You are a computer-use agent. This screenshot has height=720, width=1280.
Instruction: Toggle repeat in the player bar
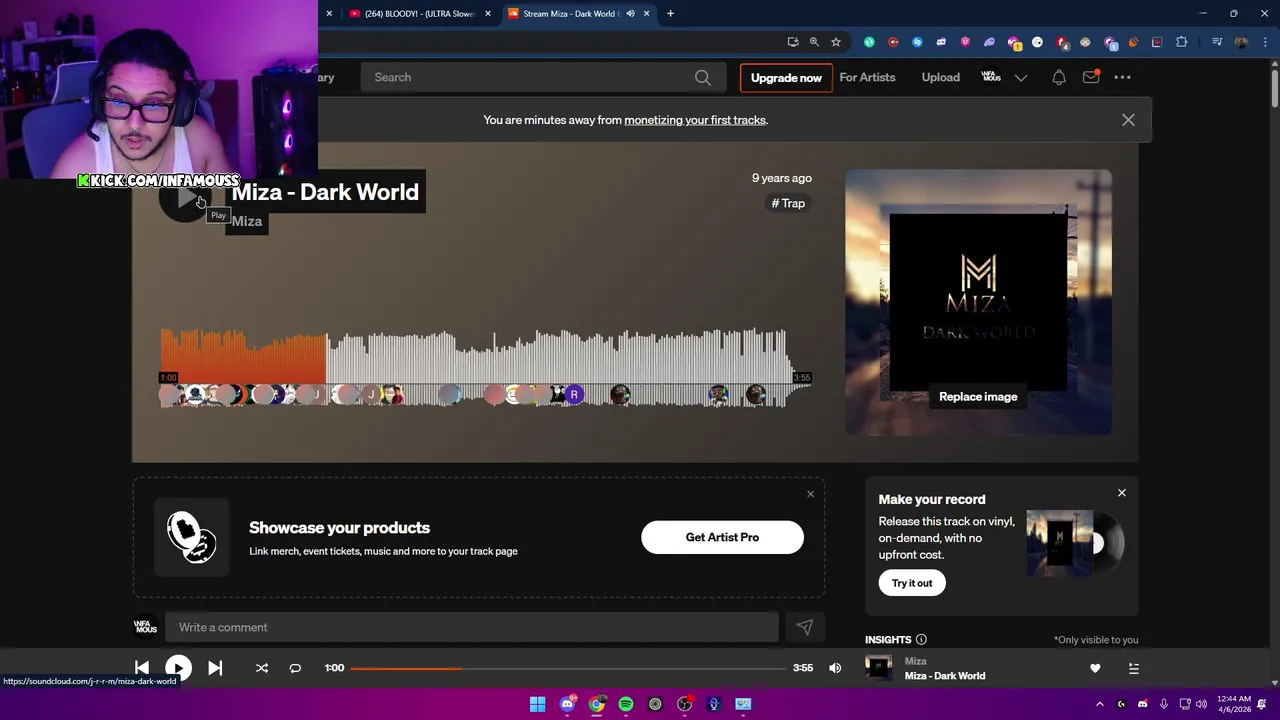[x=295, y=668]
